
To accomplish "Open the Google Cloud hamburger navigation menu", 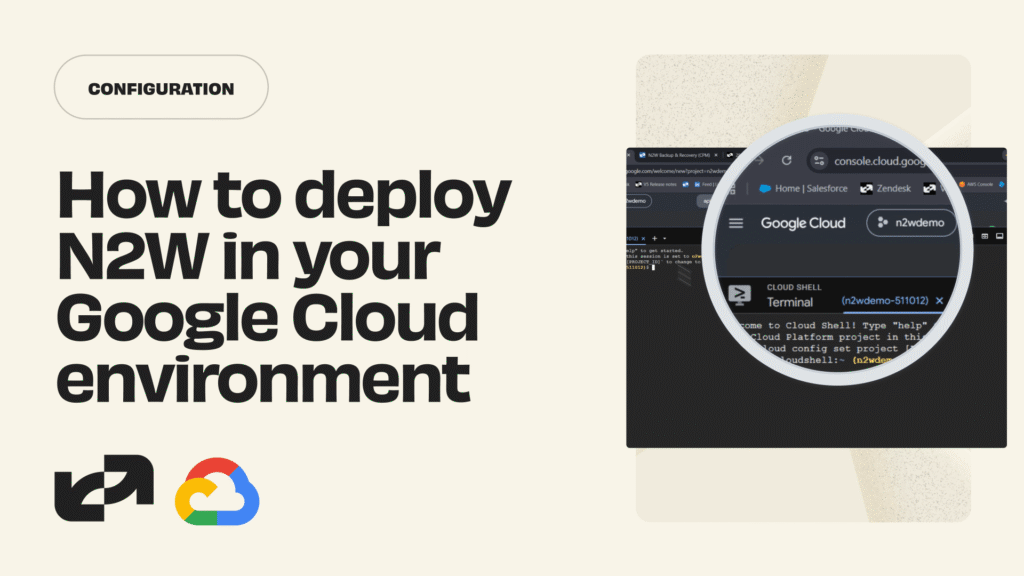I will (736, 223).
